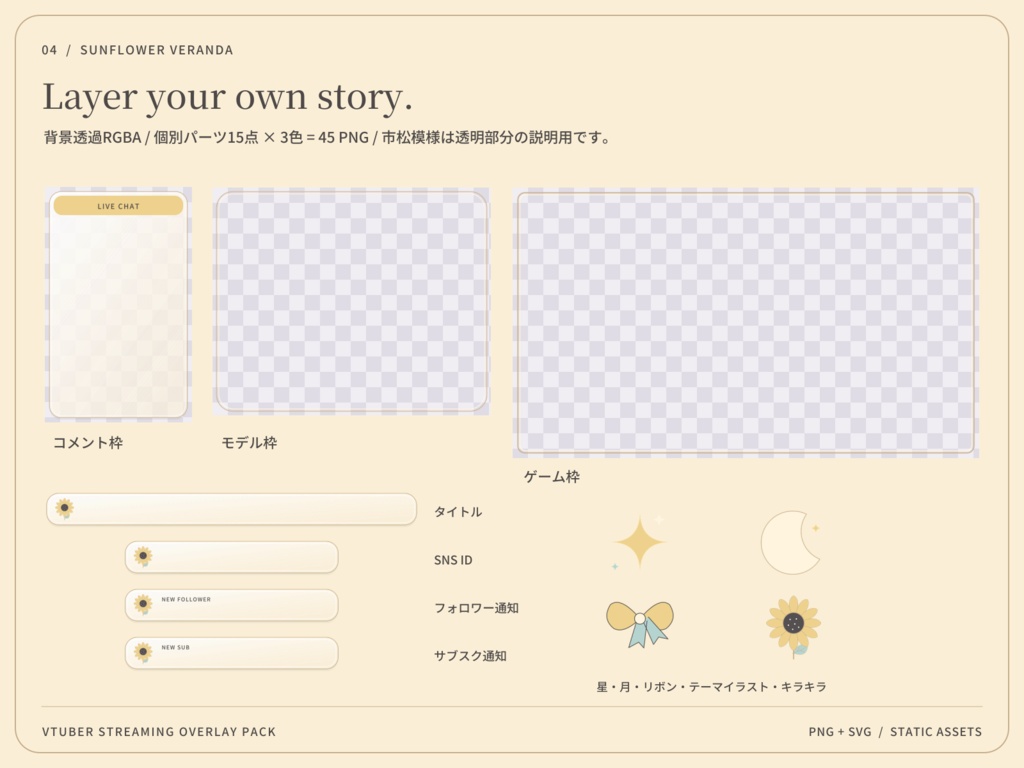The height and width of the screenshot is (768, 1024).
Task: Click the ゲーム枠 label
Action: (552, 477)
